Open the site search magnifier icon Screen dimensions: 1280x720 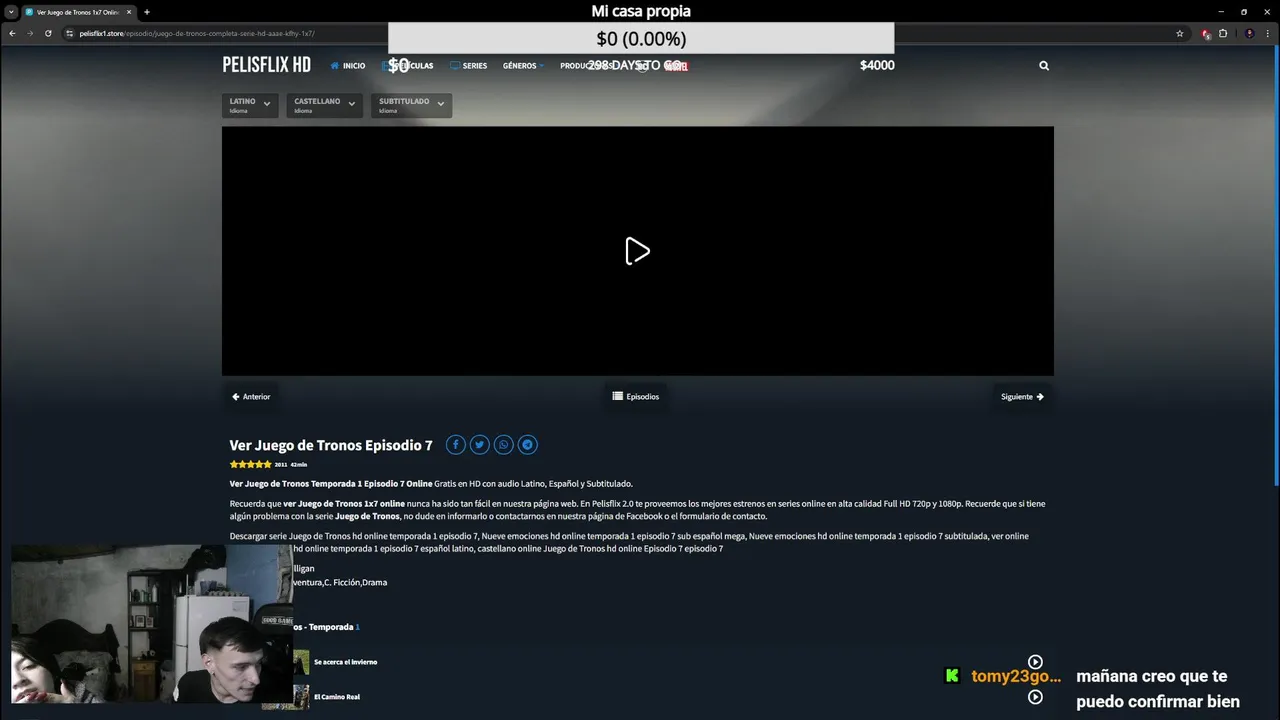point(1044,66)
